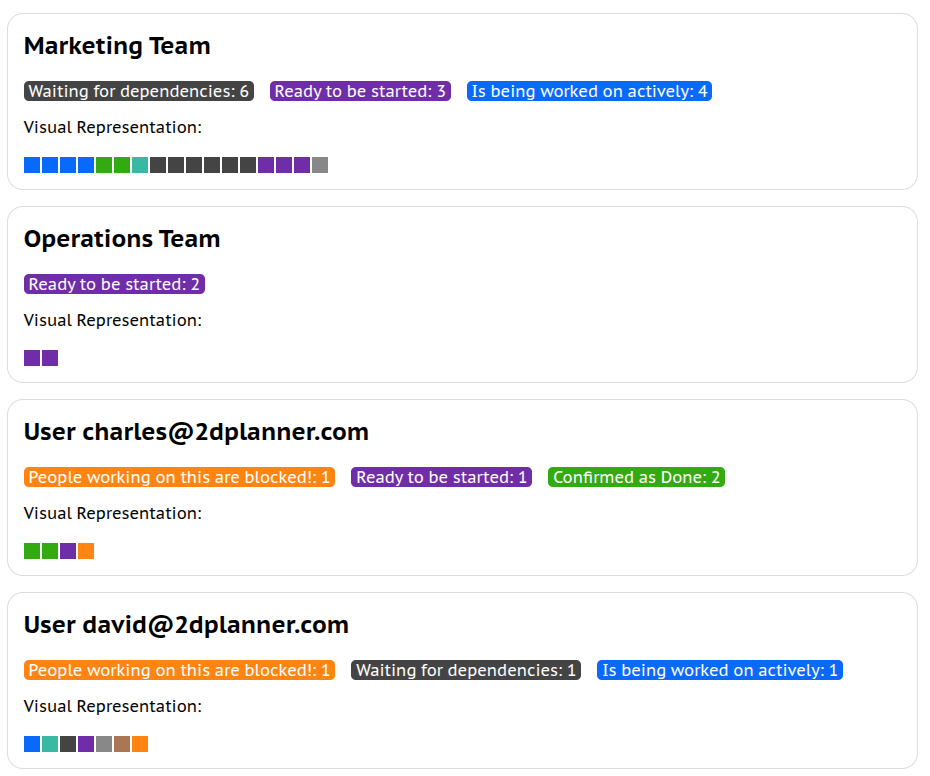930x776 pixels.
Task: Click david's 'People working on this are blocked' badge
Action: tap(179, 671)
